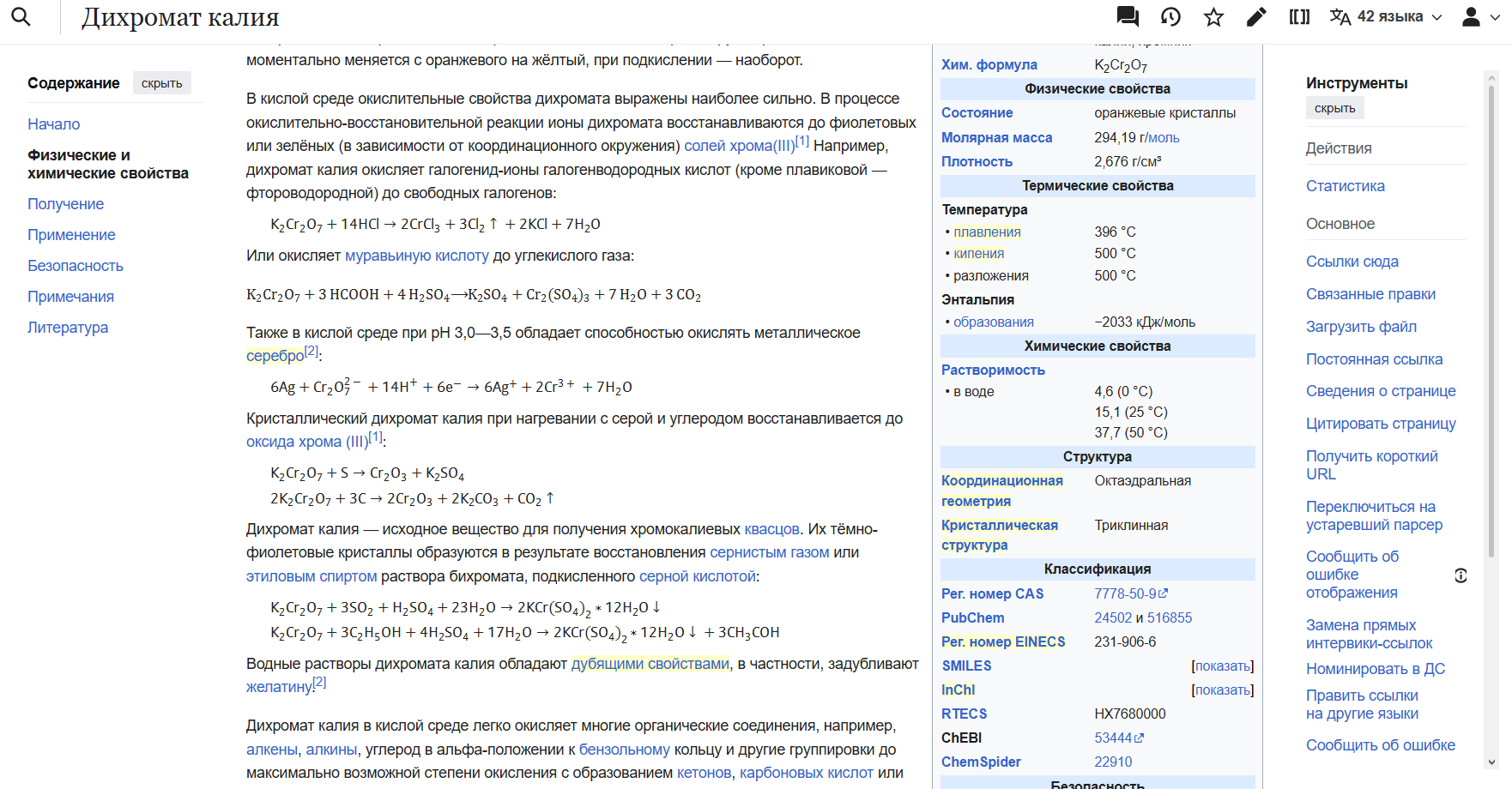The width and height of the screenshot is (1512, 789).
Task: Open Получить короткий URL tool link
Action: [x=1372, y=465]
